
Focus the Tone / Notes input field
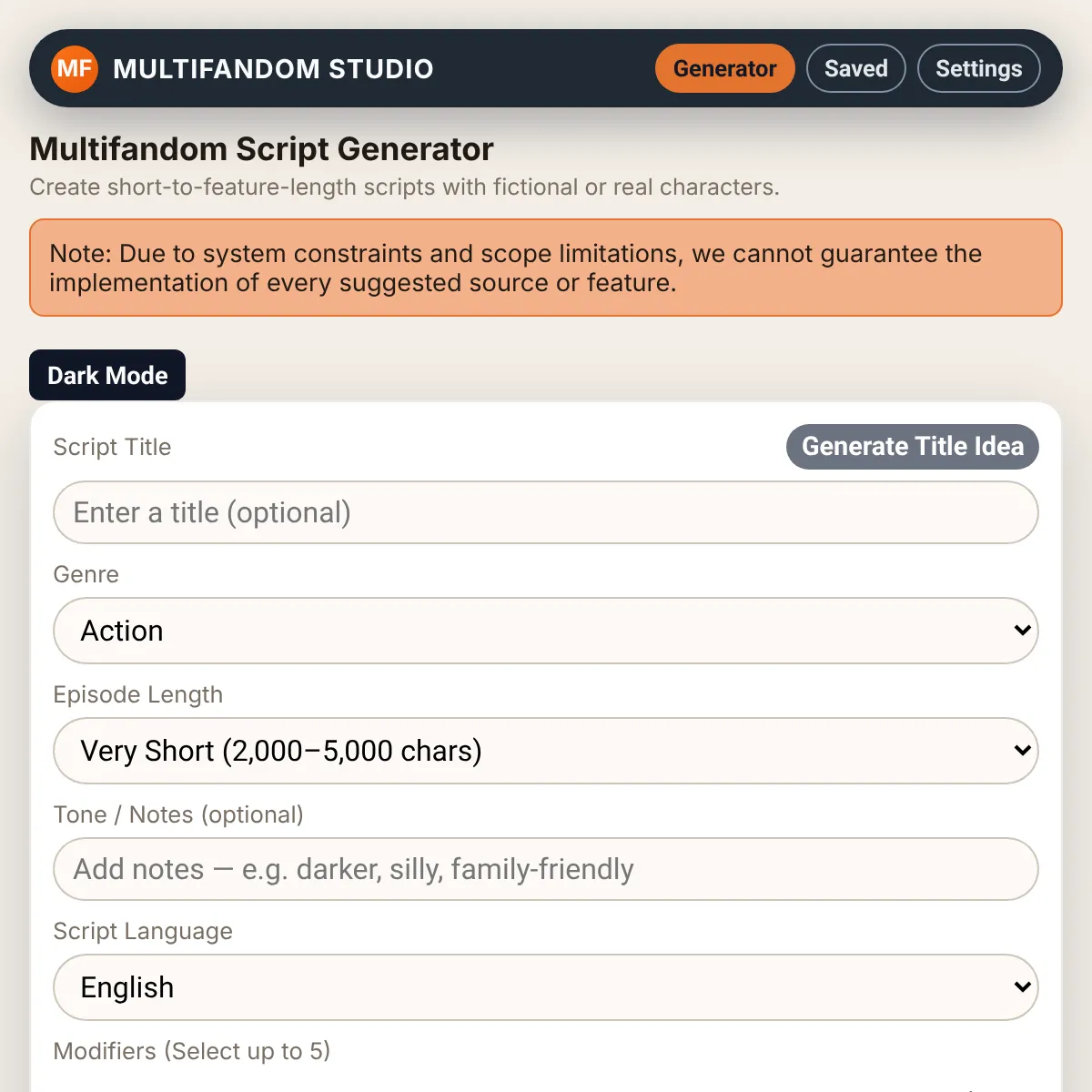(x=546, y=869)
